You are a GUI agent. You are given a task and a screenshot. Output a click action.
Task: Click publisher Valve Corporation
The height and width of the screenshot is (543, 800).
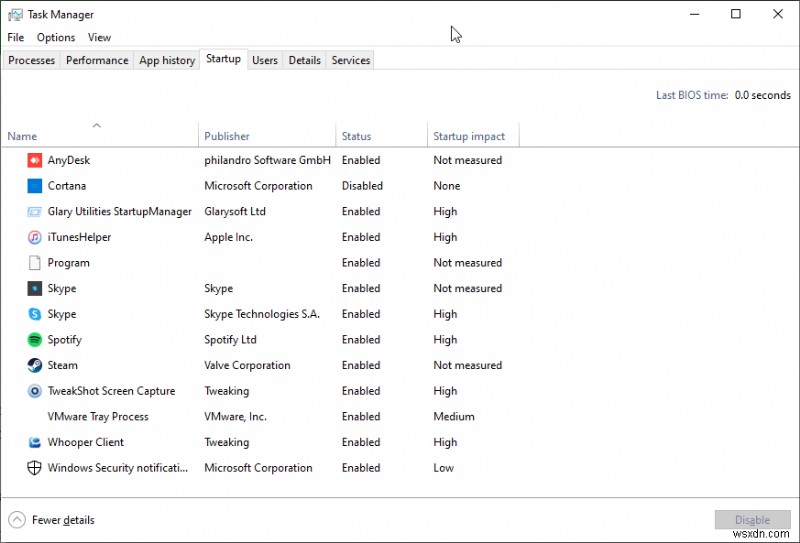coord(247,365)
